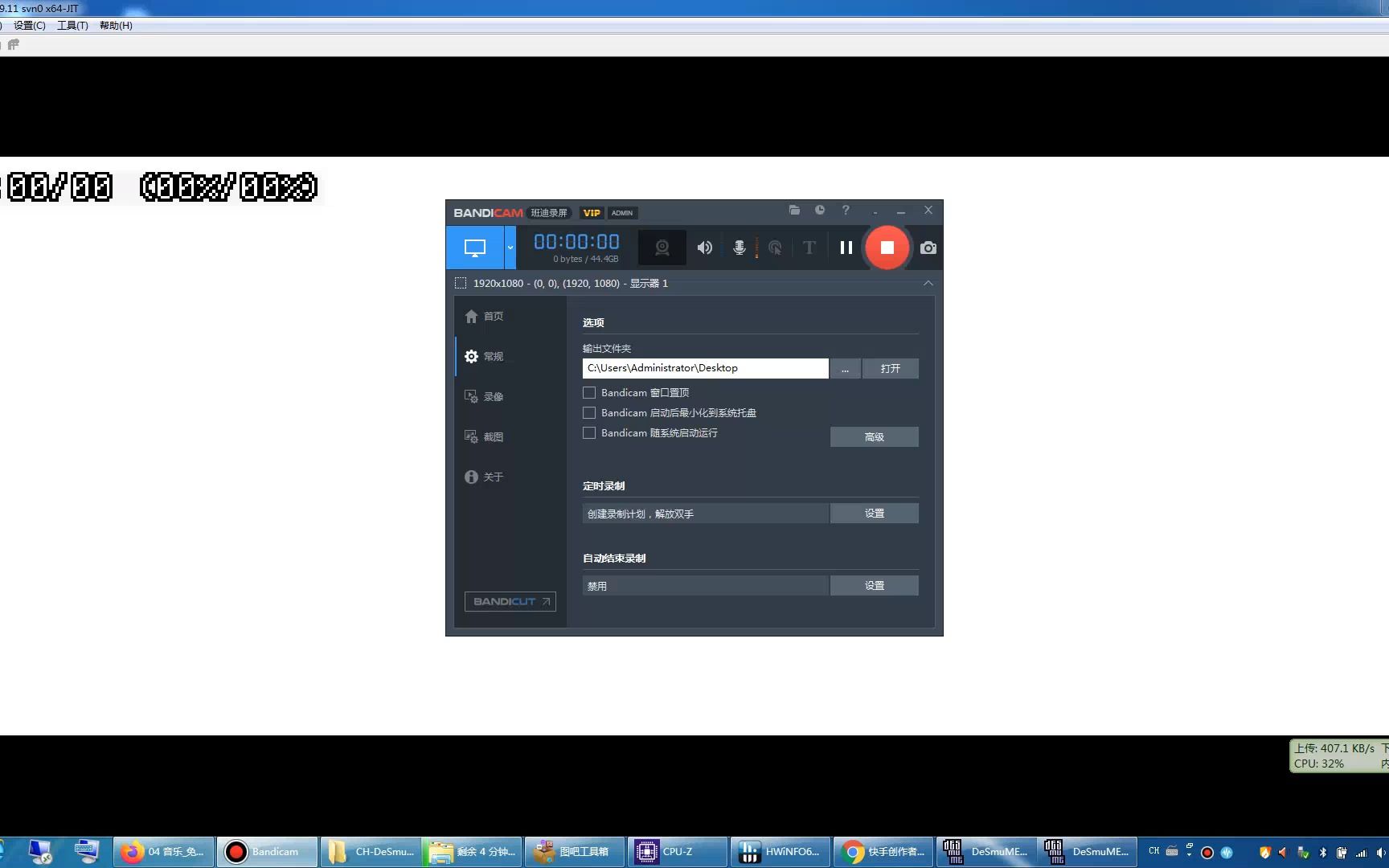Pause the recording
Viewport: 1389px width, 868px height.
[x=846, y=248]
